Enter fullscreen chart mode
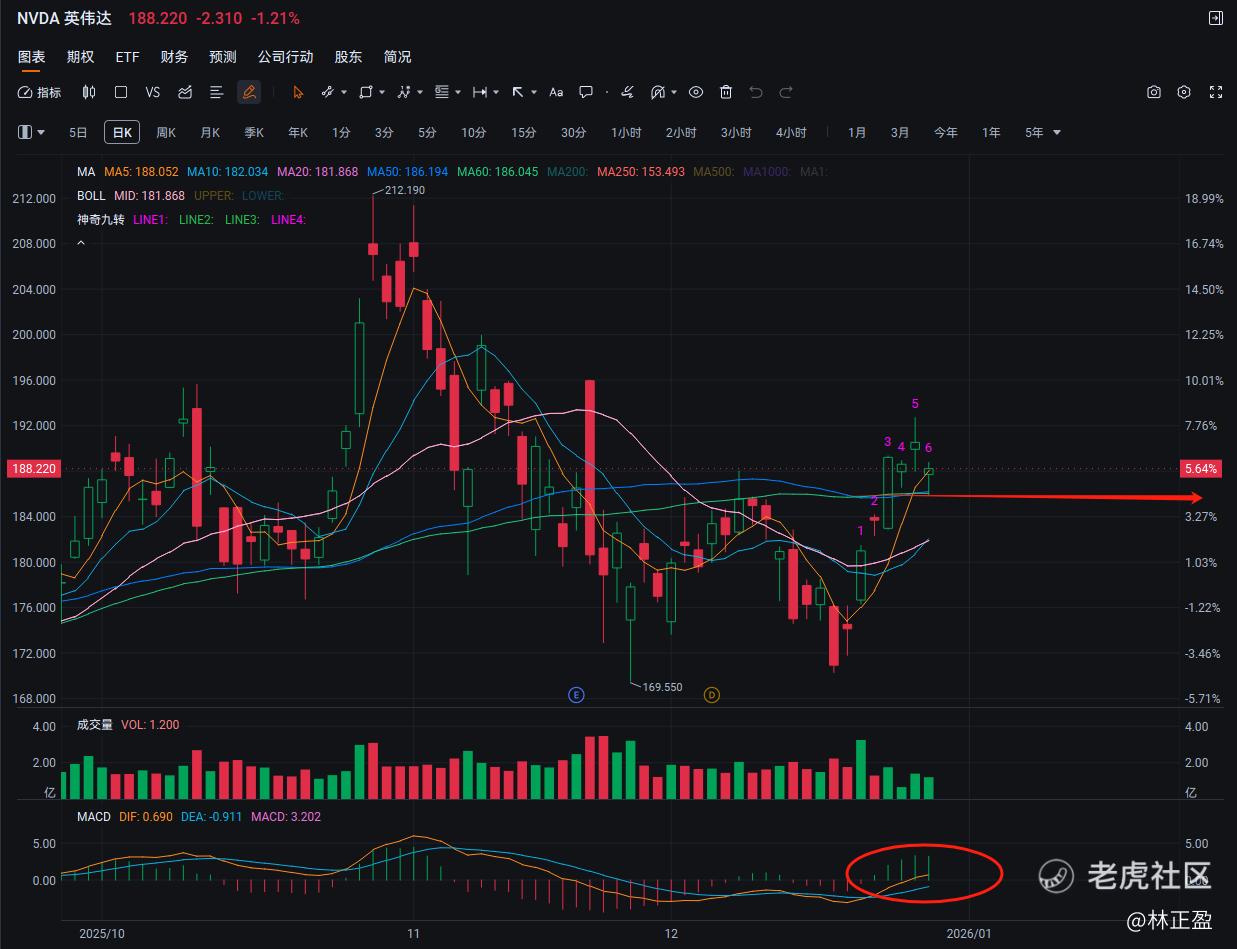Image resolution: width=1237 pixels, height=949 pixels. 1216,92
